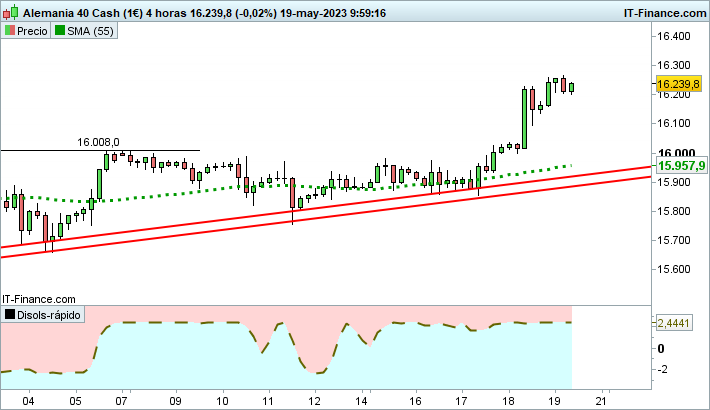Click date label 21 on time axis
Image resolution: width=710 pixels, height=410 pixels.
(x=601, y=401)
